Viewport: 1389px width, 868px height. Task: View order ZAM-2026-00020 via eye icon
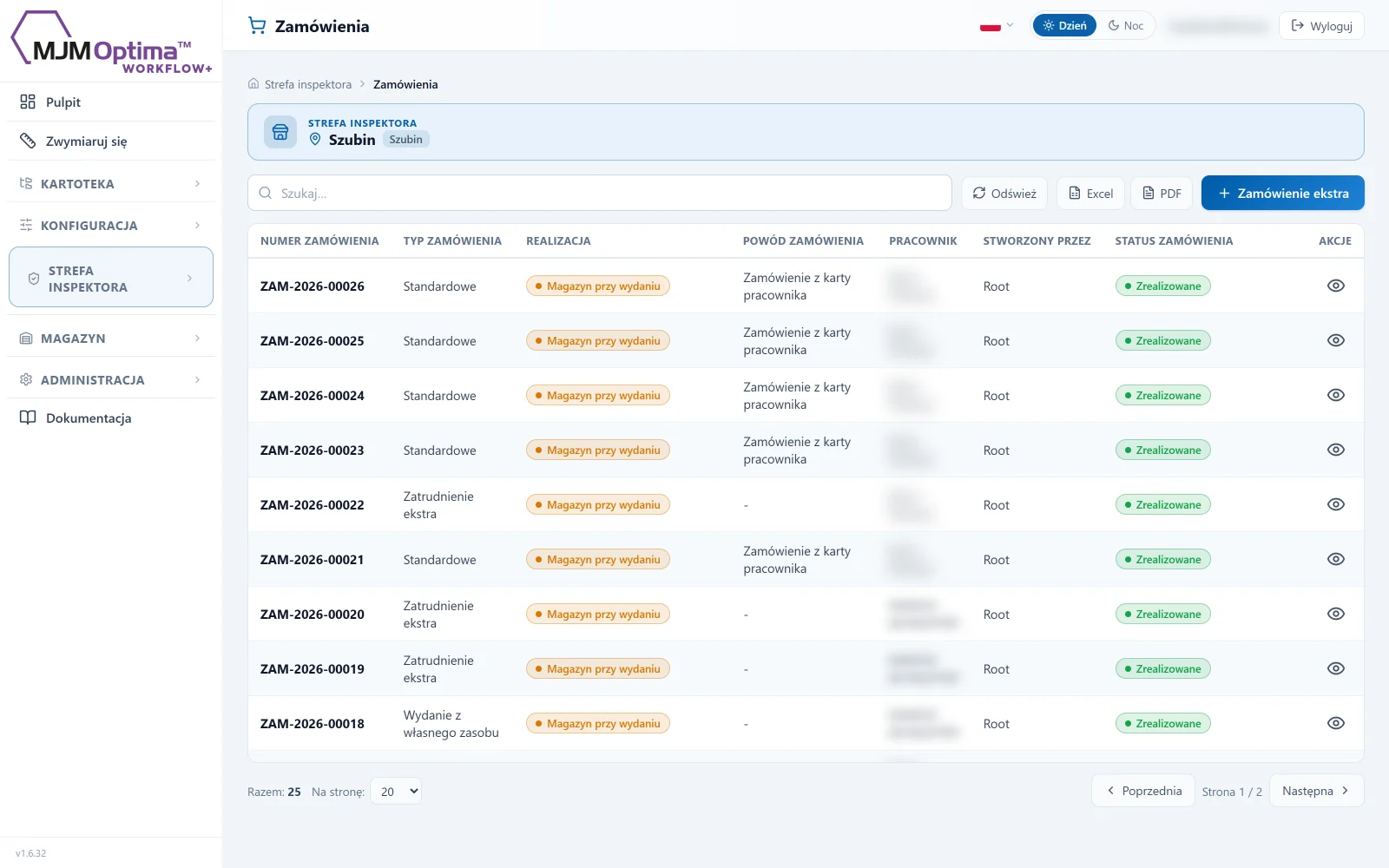point(1336,614)
